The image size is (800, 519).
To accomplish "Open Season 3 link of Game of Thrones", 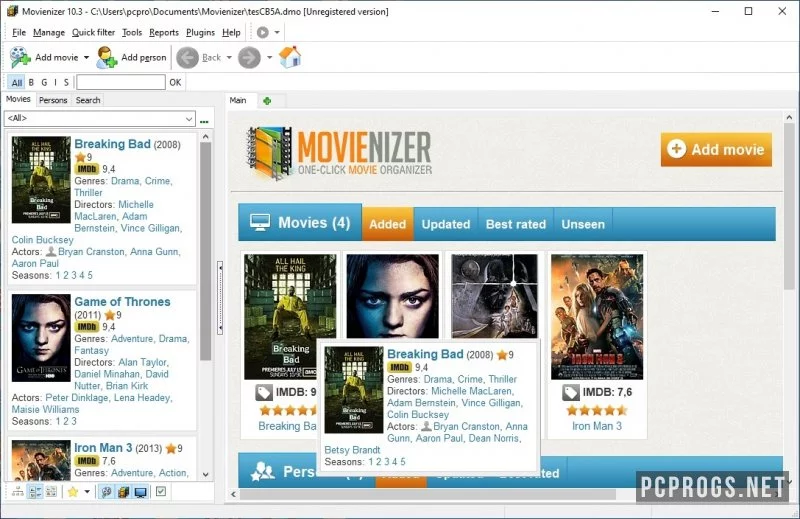I will click(x=74, y=421).
